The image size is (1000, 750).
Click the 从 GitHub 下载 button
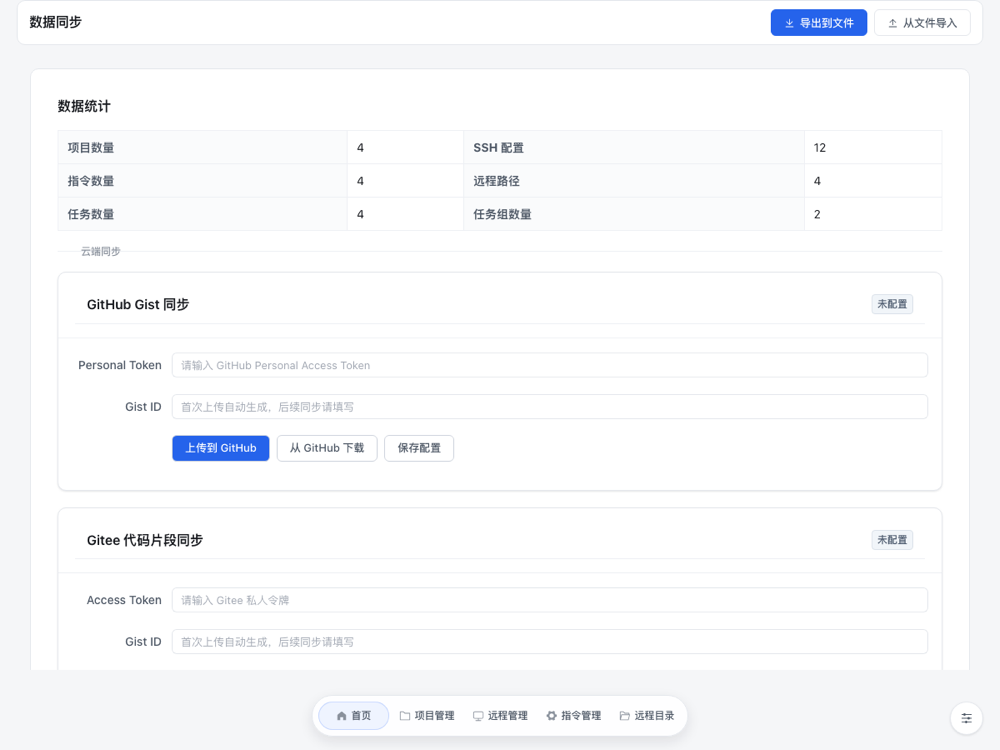point(327,448)
